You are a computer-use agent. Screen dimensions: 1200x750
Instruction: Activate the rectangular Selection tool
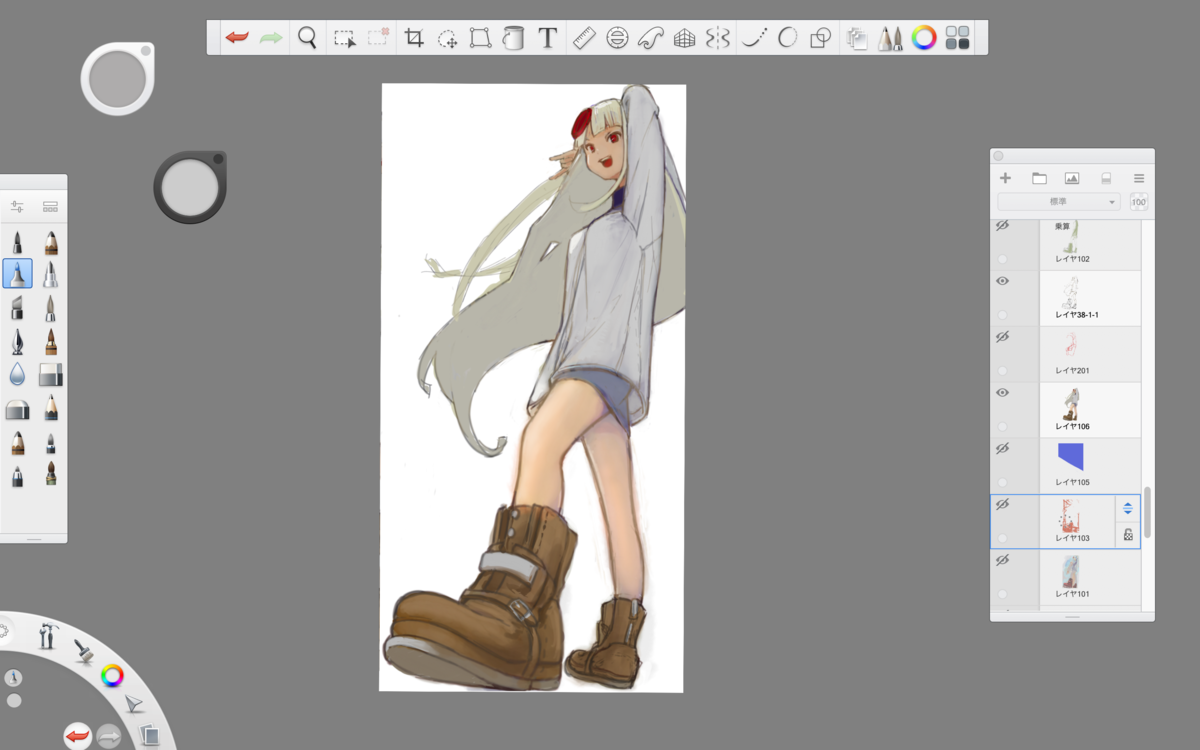click(344, 38)
